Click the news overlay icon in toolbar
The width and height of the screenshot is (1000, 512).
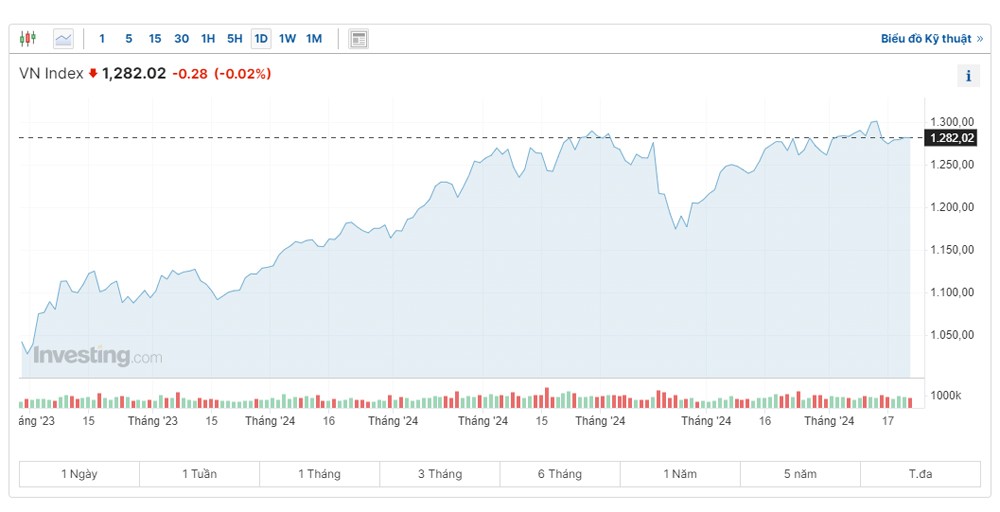click(359, 39)
